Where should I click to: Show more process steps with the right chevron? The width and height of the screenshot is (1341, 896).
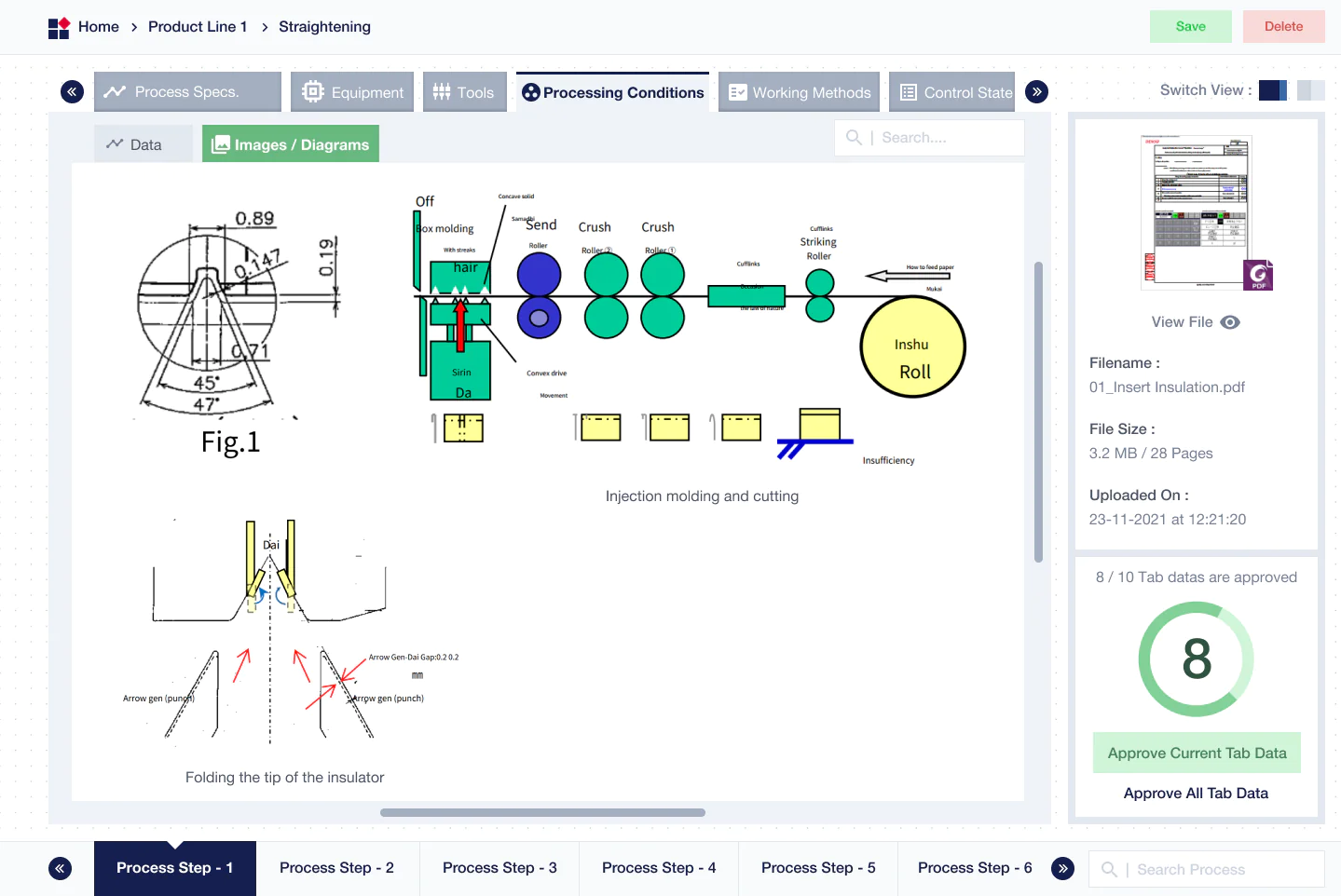pos(1062,869)
